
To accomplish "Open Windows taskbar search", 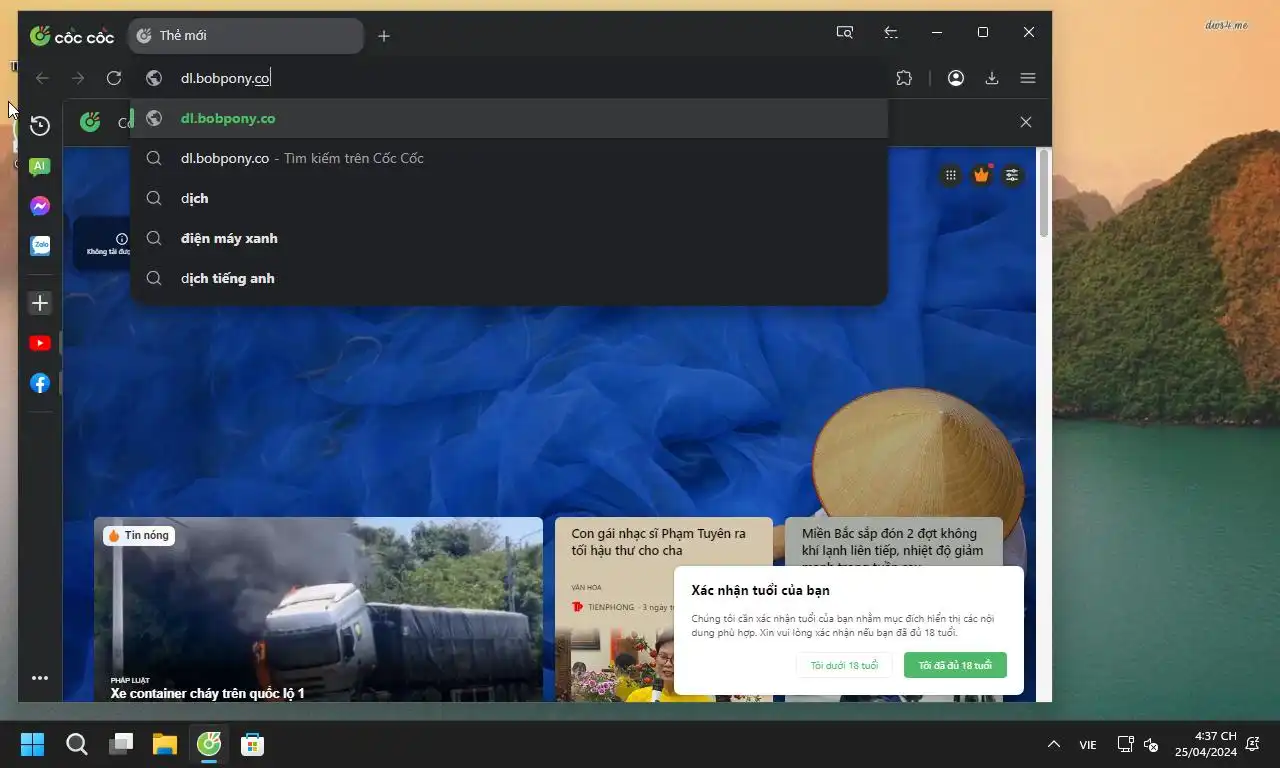I will pos(77,744).
